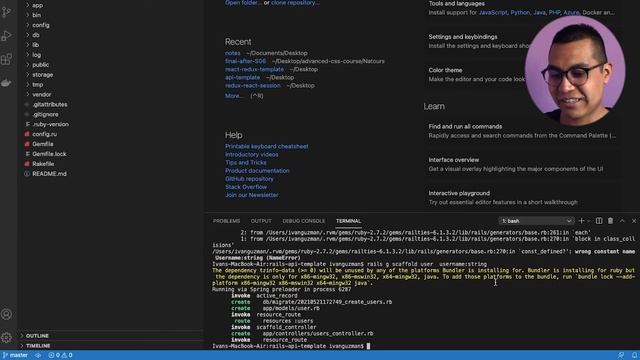Open recent 'redux-react-session' project
640x360 pixels.
click(x=253, y=86)
